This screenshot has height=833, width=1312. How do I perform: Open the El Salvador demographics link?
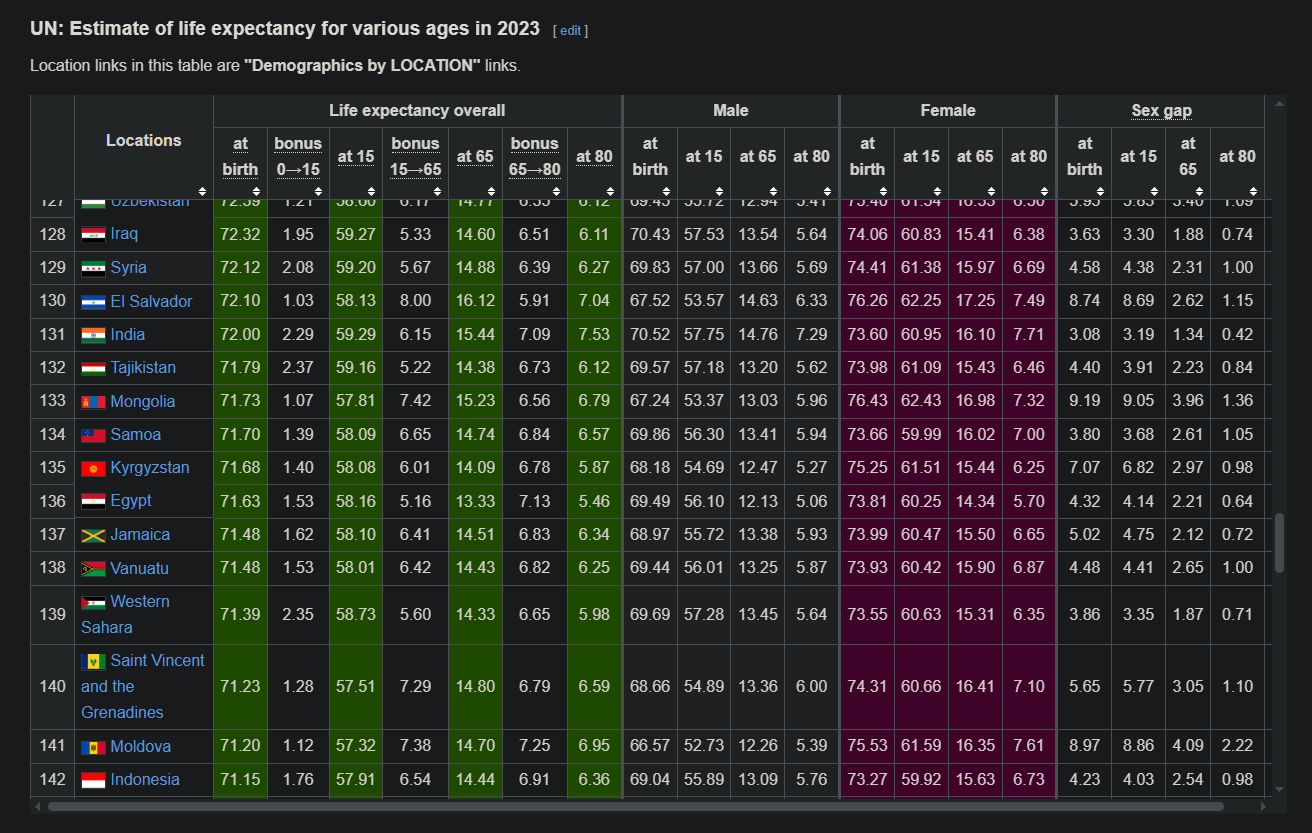[151, 301]
